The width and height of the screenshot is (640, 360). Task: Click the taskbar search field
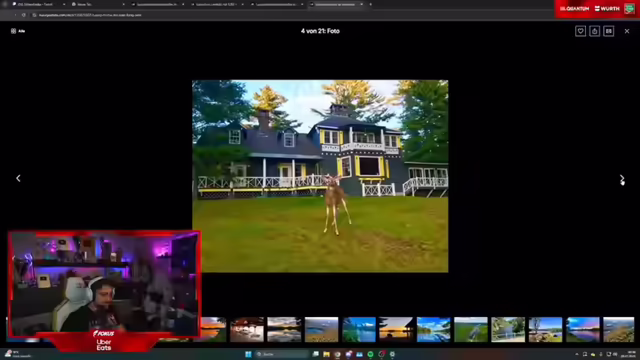point(282,354)
